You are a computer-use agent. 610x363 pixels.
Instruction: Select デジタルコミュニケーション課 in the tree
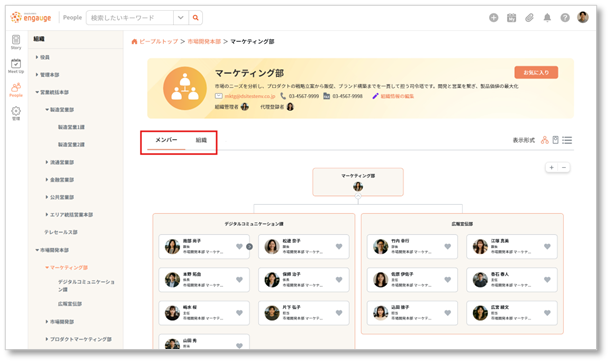coord(86,285)
